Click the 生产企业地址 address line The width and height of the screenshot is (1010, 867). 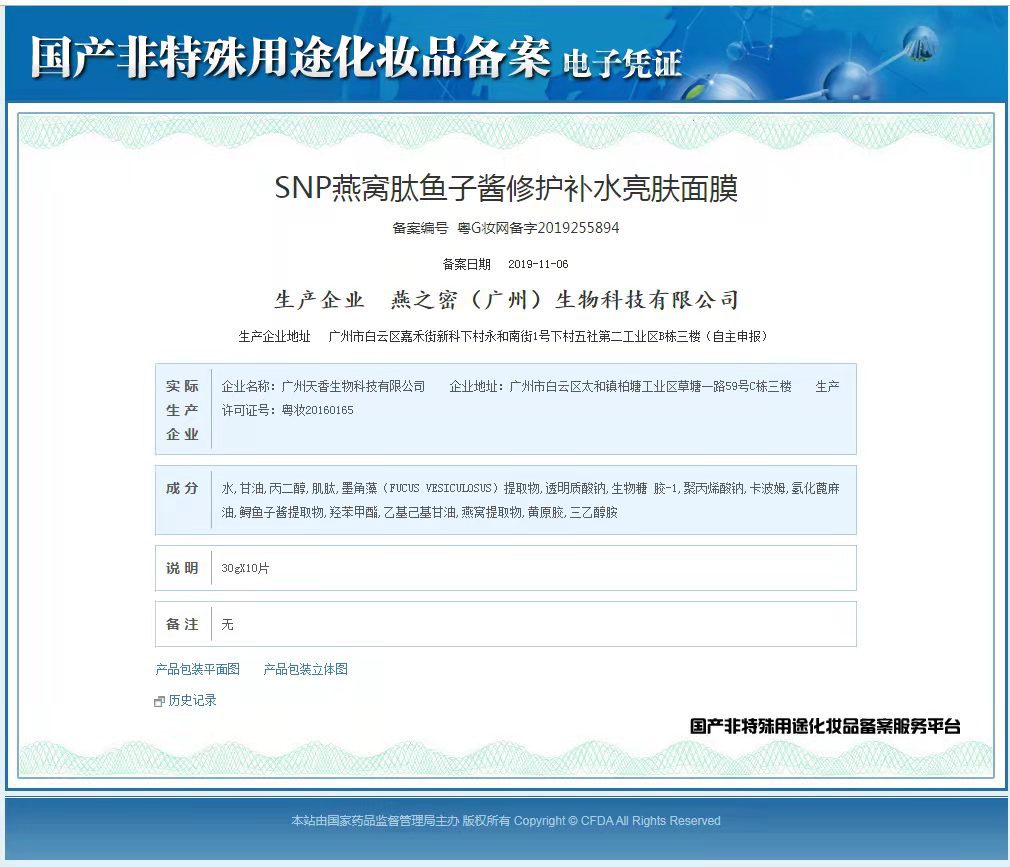tap(548, 336)
